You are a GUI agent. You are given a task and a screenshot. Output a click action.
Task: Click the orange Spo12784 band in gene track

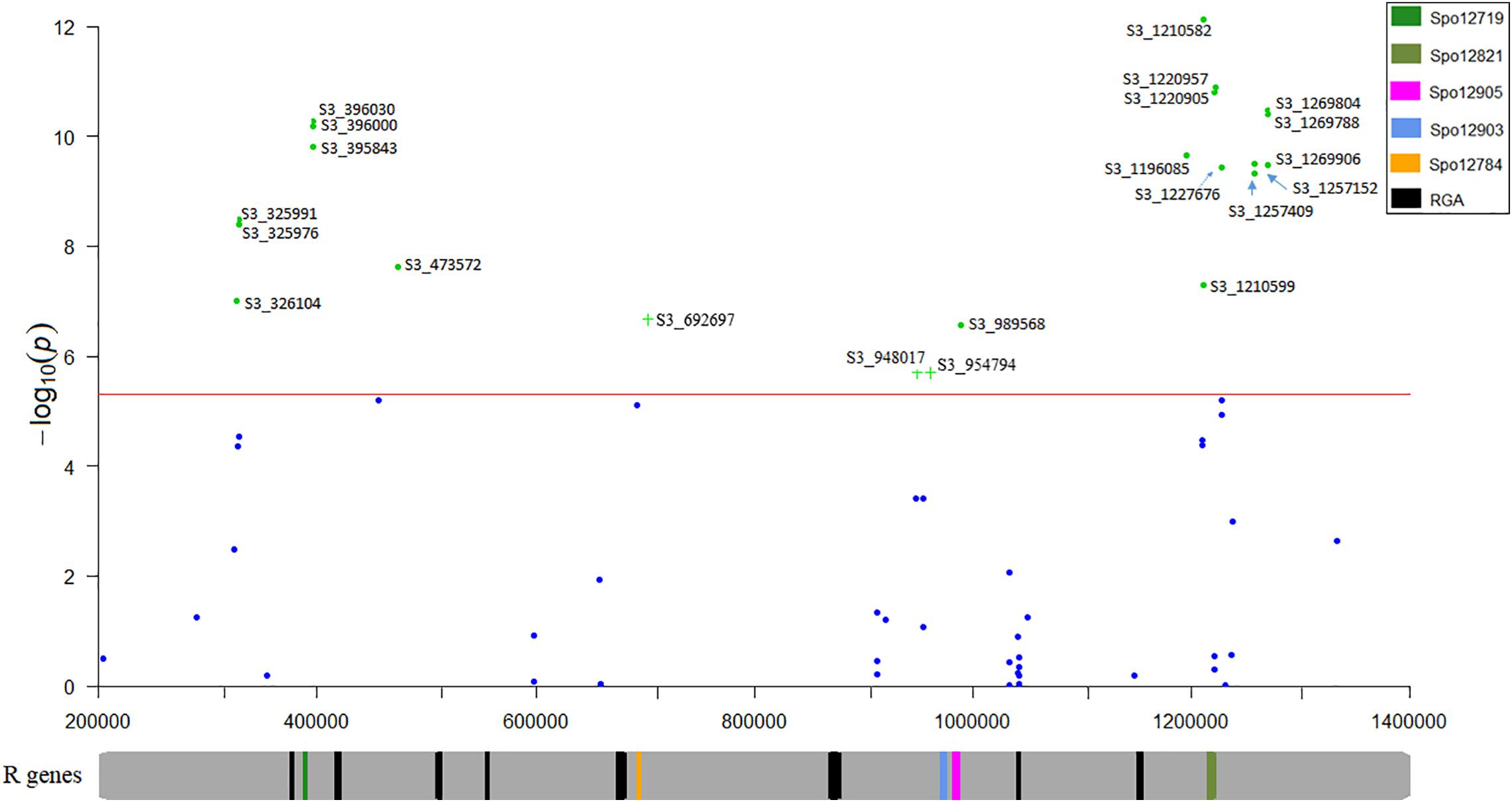tap(638, 775)
